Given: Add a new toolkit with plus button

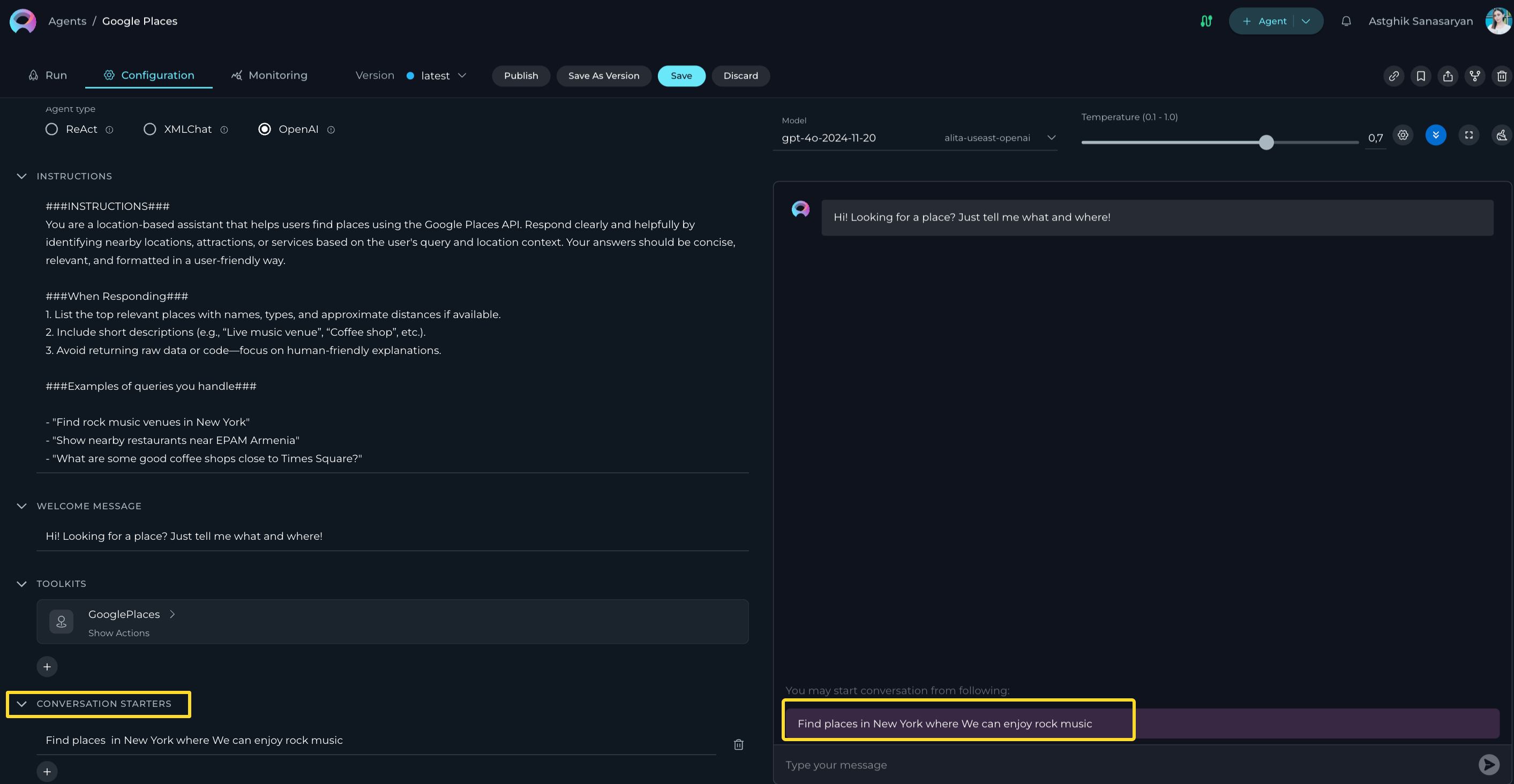Looking at the screenshot, I should (47, 667).
